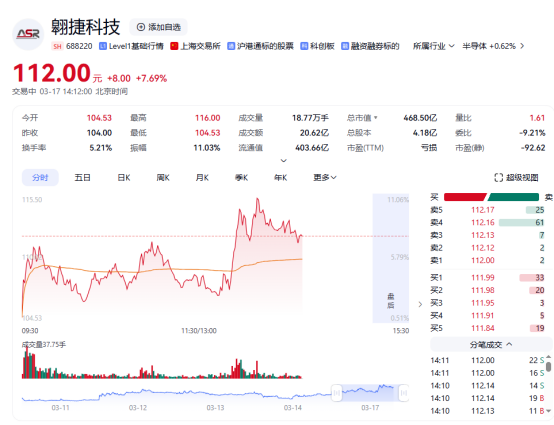Click the SH exchange badge icon
This screenshot has height=425, width=554.
pos(57,46)
